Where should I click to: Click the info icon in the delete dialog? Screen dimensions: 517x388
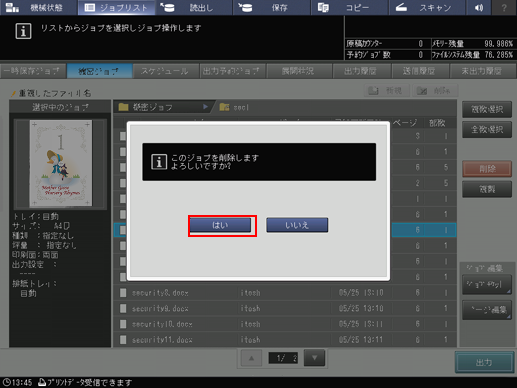(x=159, y=162)
